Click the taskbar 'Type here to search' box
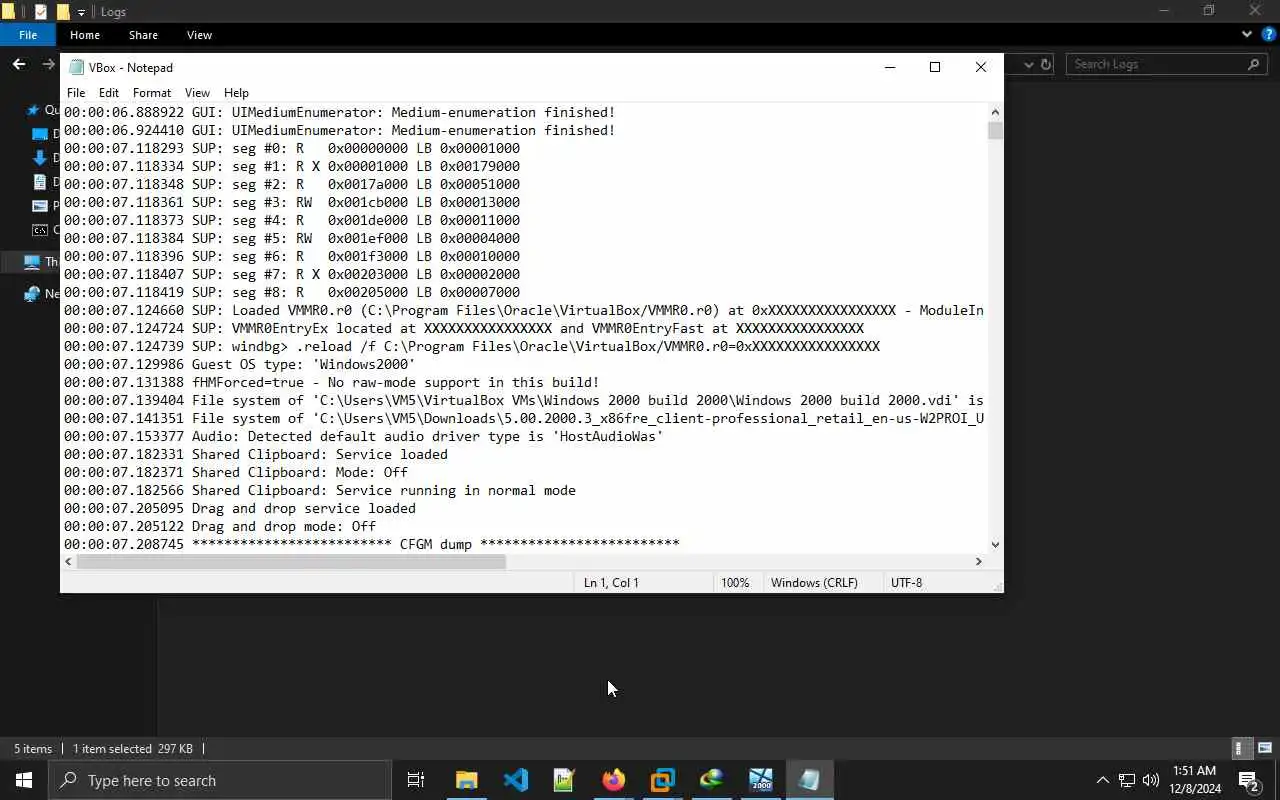Viewport: 1280px width, 800px height. [x=220, y=780]
